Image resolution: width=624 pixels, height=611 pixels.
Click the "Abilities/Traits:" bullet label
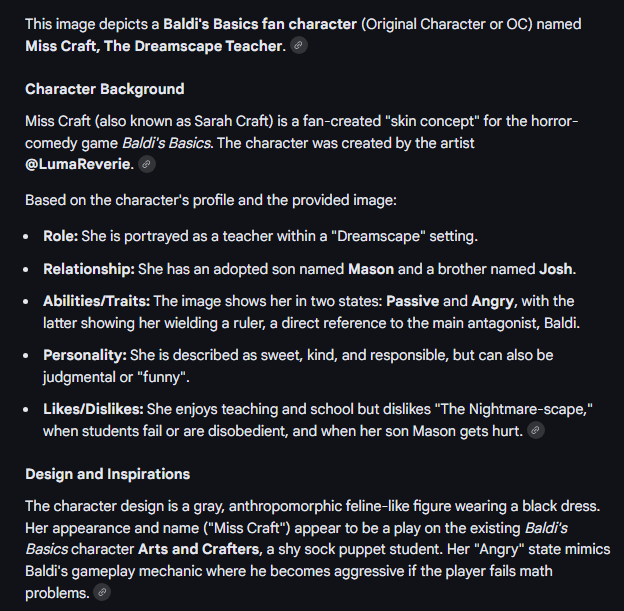[x=97, y=301]
